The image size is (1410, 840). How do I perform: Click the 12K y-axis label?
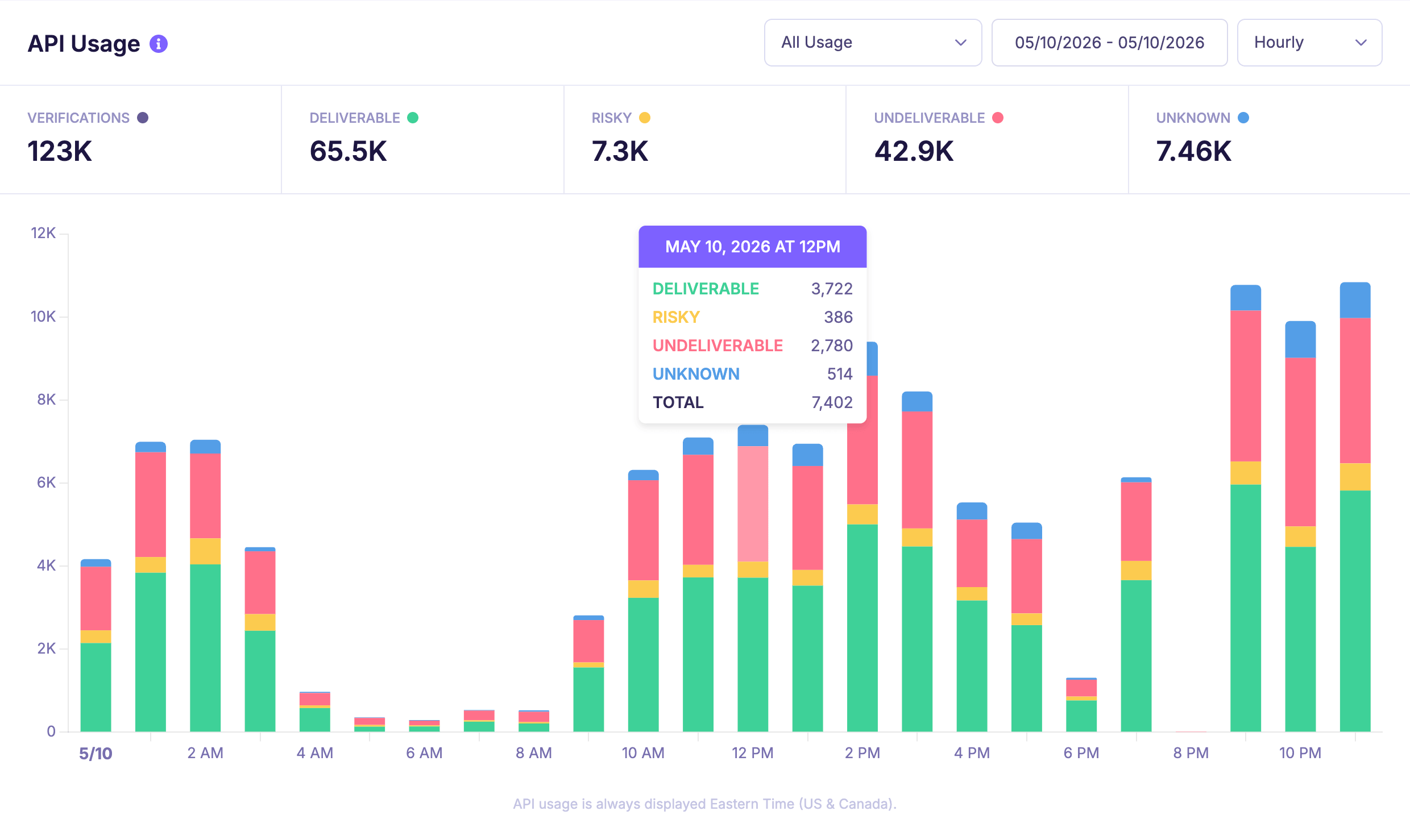(x=43, y=233)
